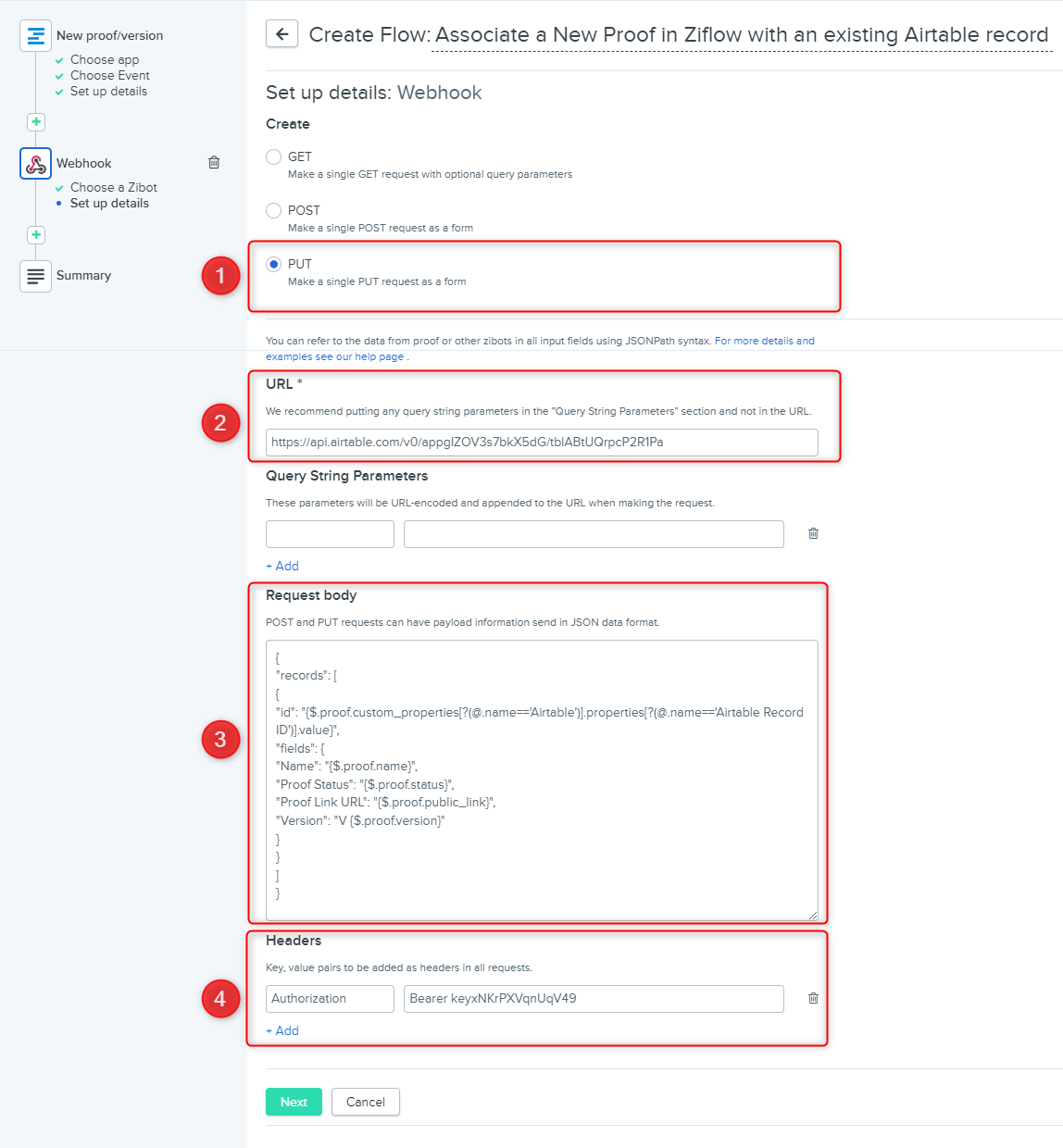Open the New proof/version step icon
Viewport: 1063px width, 1148px height.
click(35, 36)
